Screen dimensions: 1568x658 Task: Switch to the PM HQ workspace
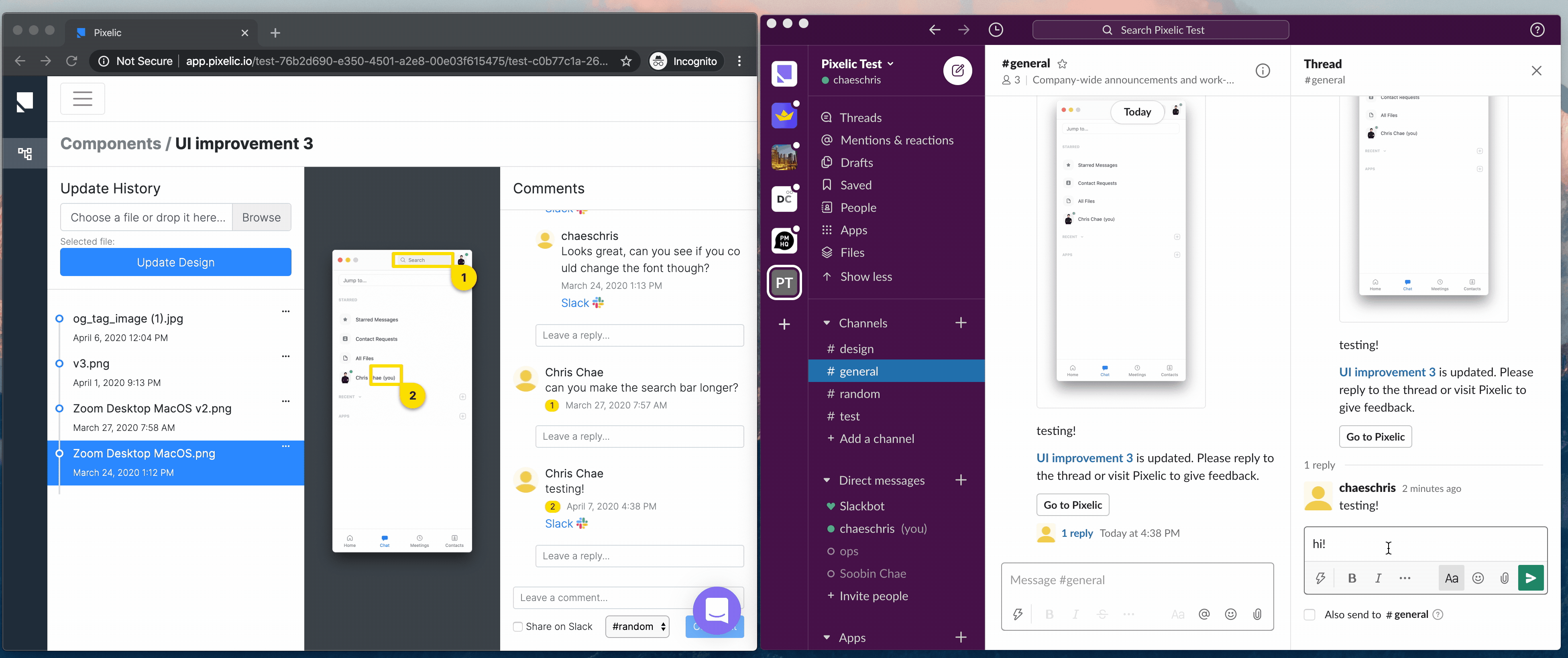point(784,241)
